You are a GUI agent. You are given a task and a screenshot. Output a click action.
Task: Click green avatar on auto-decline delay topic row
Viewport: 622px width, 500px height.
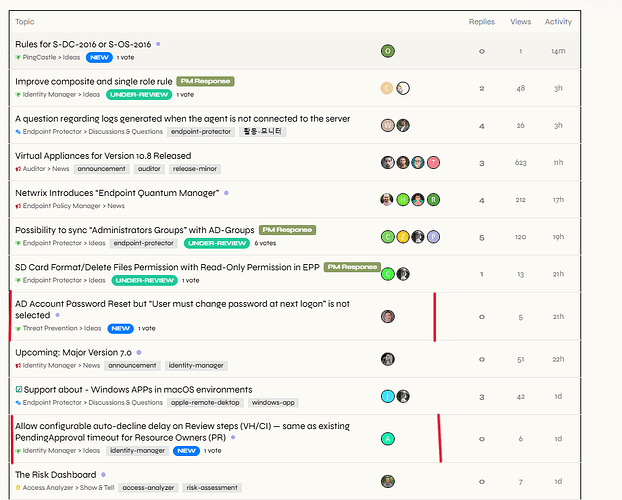click(x=388, y=438)
